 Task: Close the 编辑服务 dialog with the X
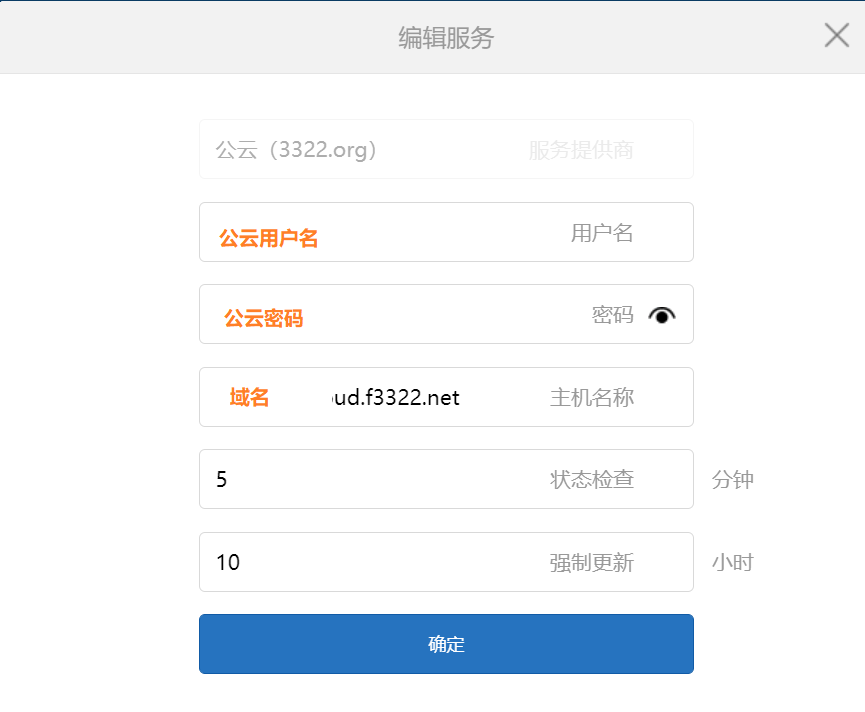coord(836,35)
